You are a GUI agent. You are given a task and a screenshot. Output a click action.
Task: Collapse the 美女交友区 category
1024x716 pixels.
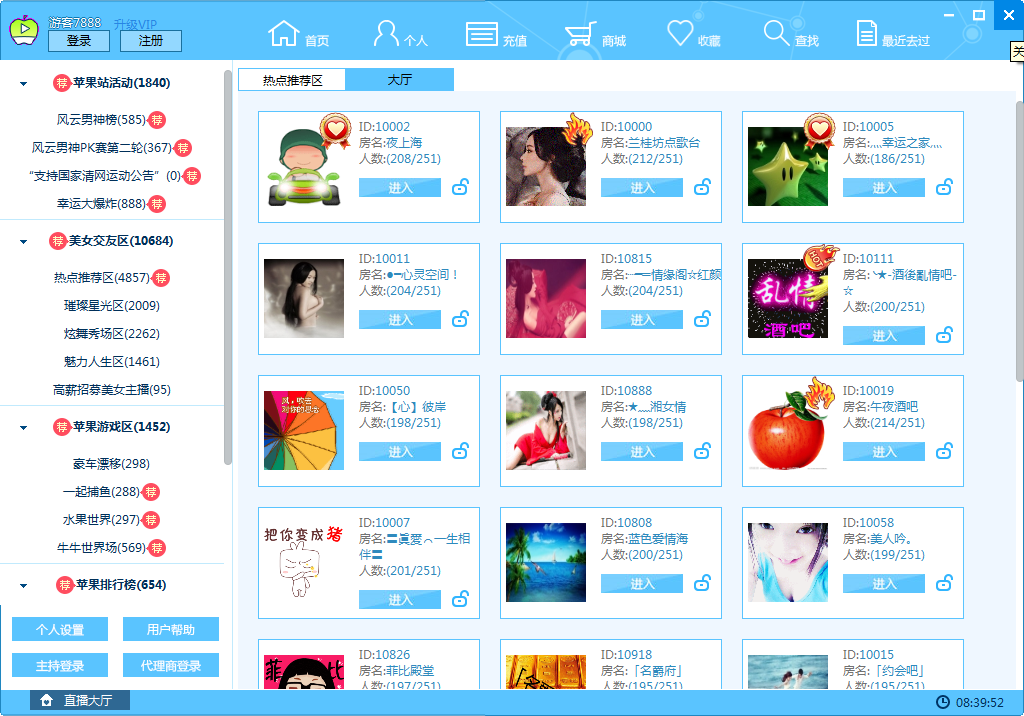pyautogui.click(x=22, y=242)
